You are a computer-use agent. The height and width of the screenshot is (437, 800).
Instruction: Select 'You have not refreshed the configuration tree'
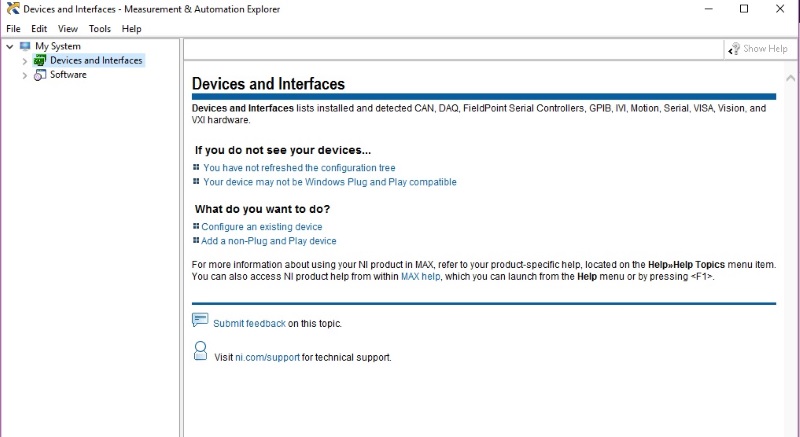click(x=299, y=168)
